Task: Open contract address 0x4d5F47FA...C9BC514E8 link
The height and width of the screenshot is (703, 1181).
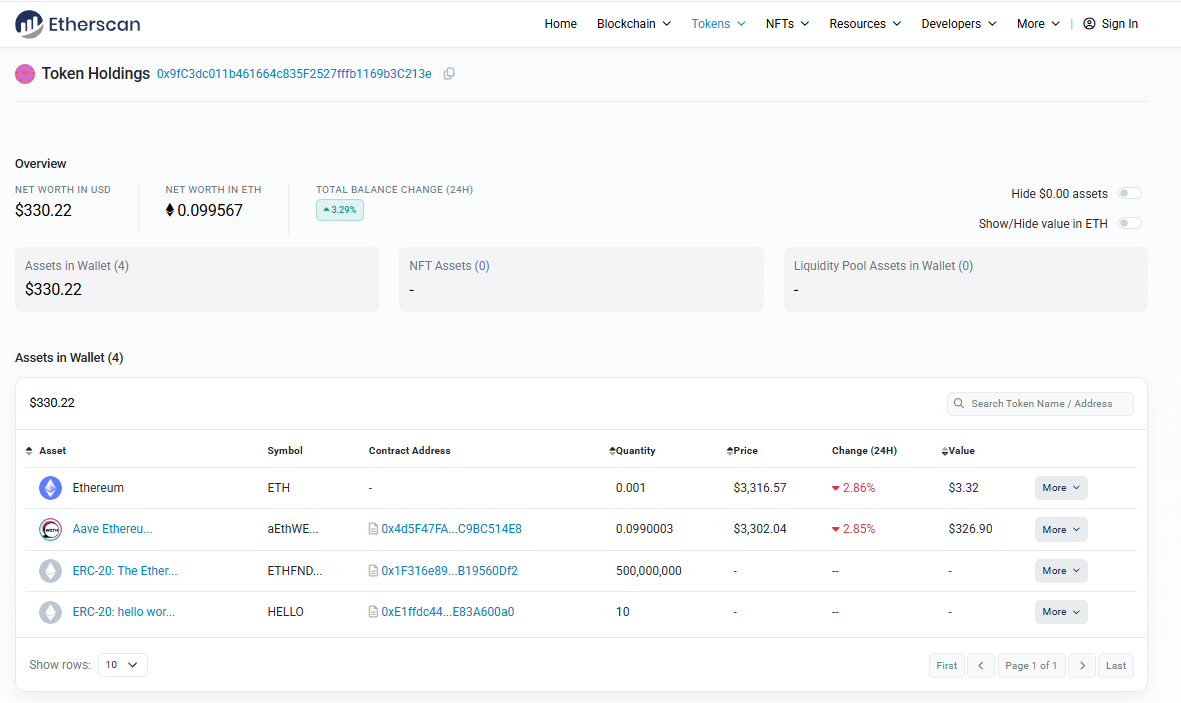Action: tap(451, 529)
